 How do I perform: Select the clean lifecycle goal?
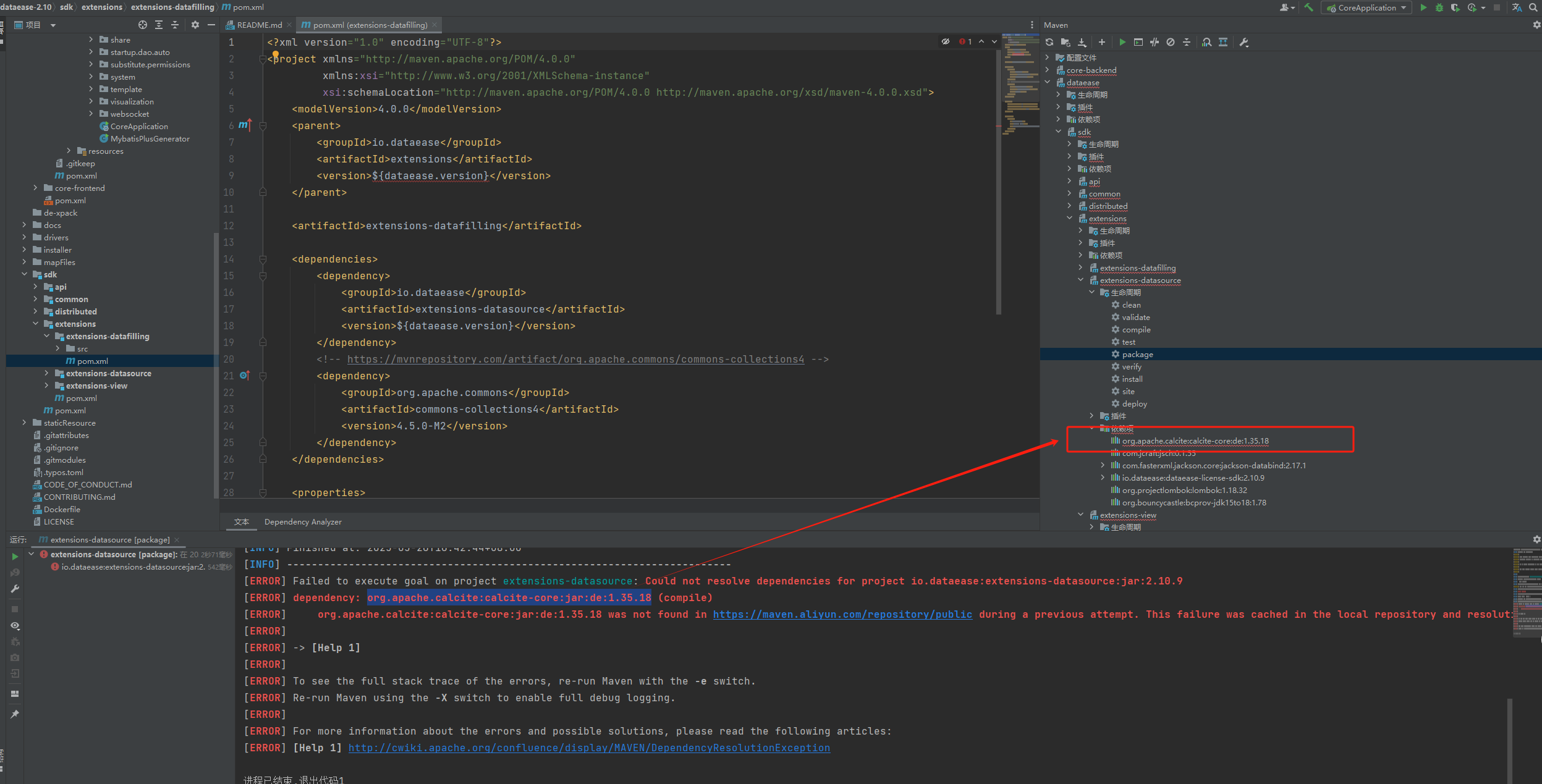pyautogui.click(x=1131, y=305)
